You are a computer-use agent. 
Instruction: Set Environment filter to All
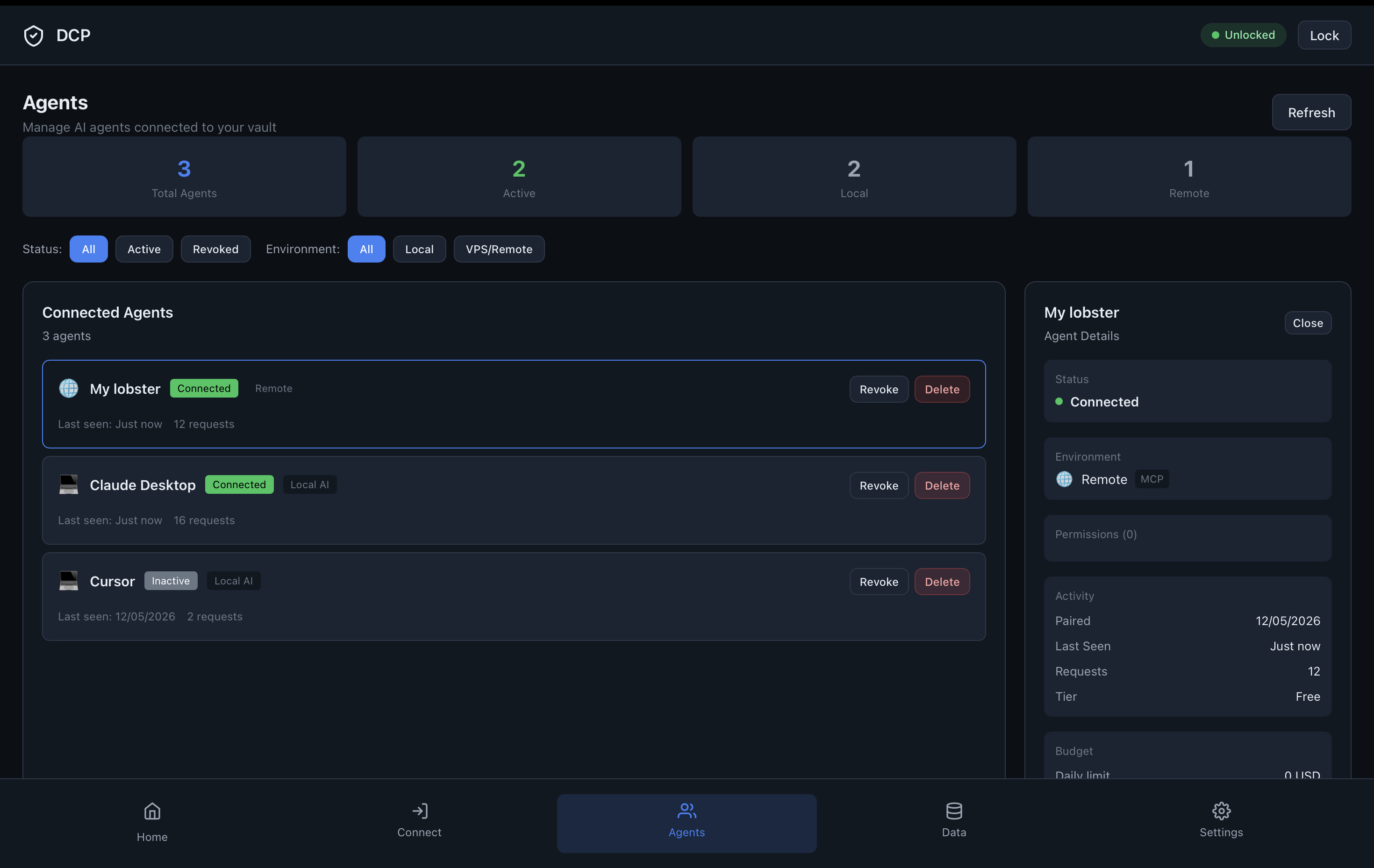(x=366, y=249)
